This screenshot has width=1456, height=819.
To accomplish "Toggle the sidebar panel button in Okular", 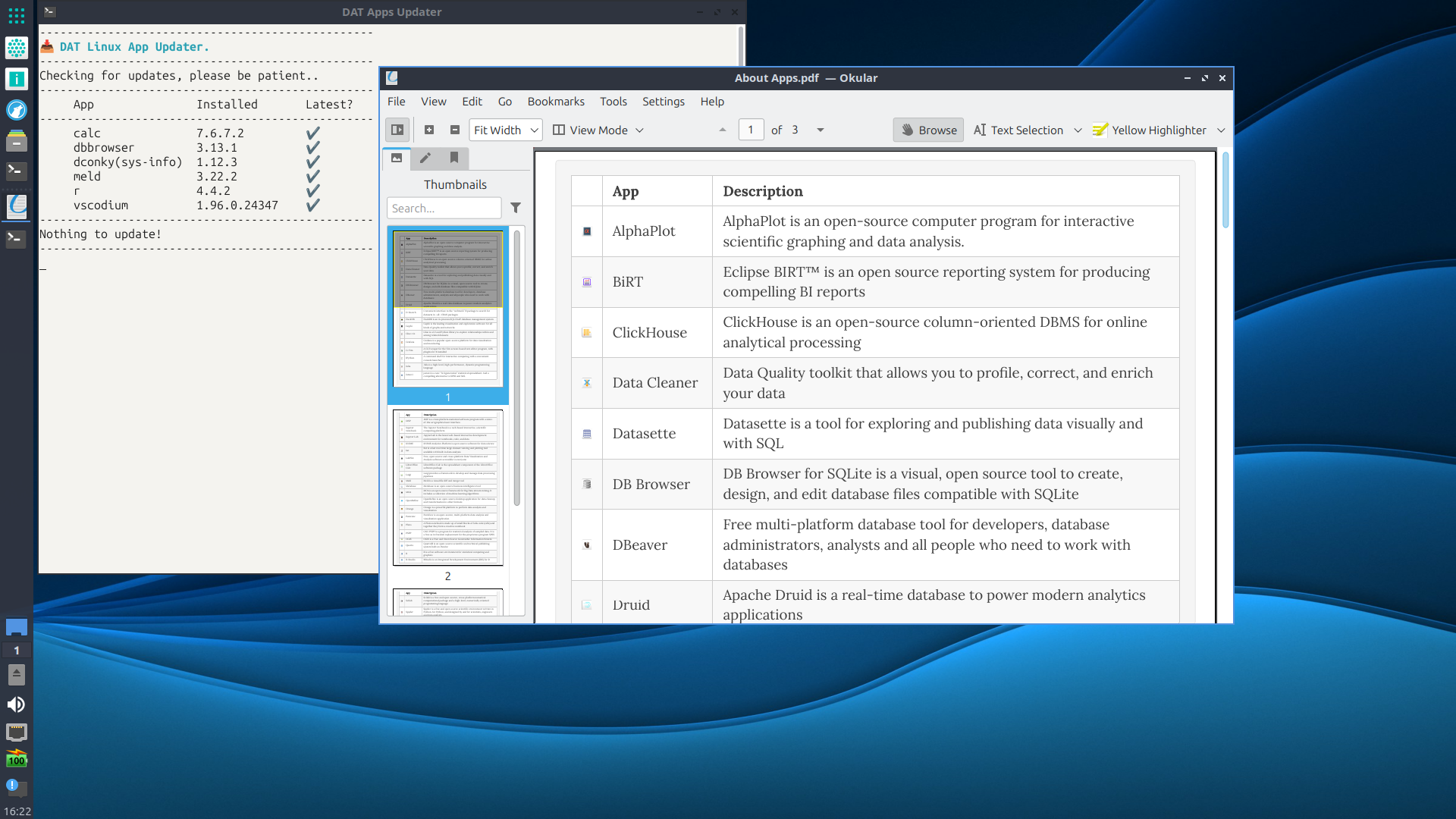I will click(397, 130).
